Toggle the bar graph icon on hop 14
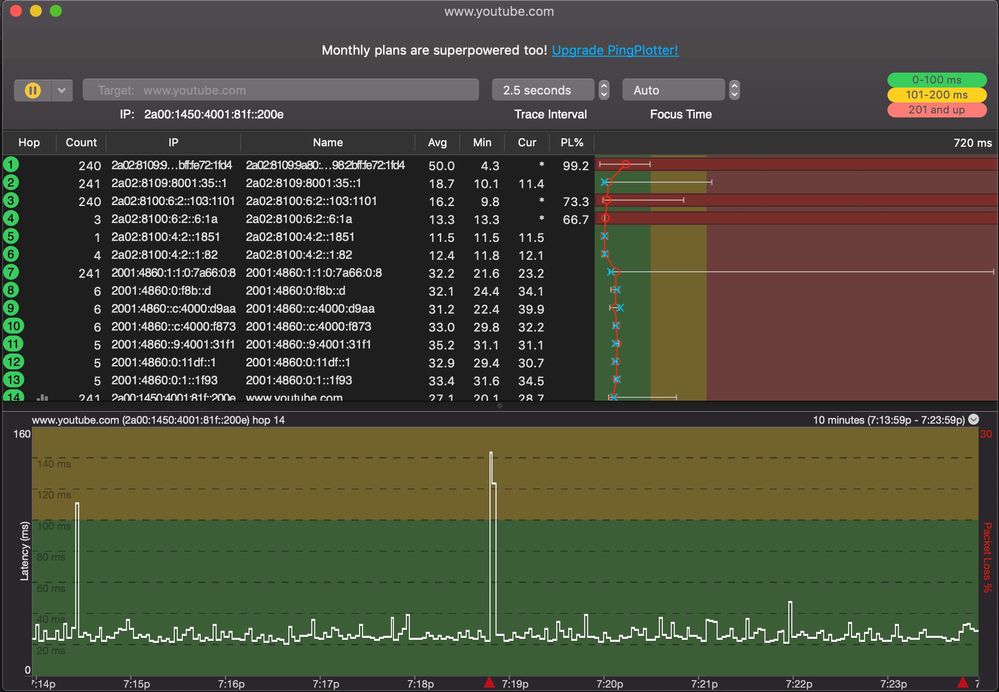This screenshot has width=999, height=692. (42, 397)
